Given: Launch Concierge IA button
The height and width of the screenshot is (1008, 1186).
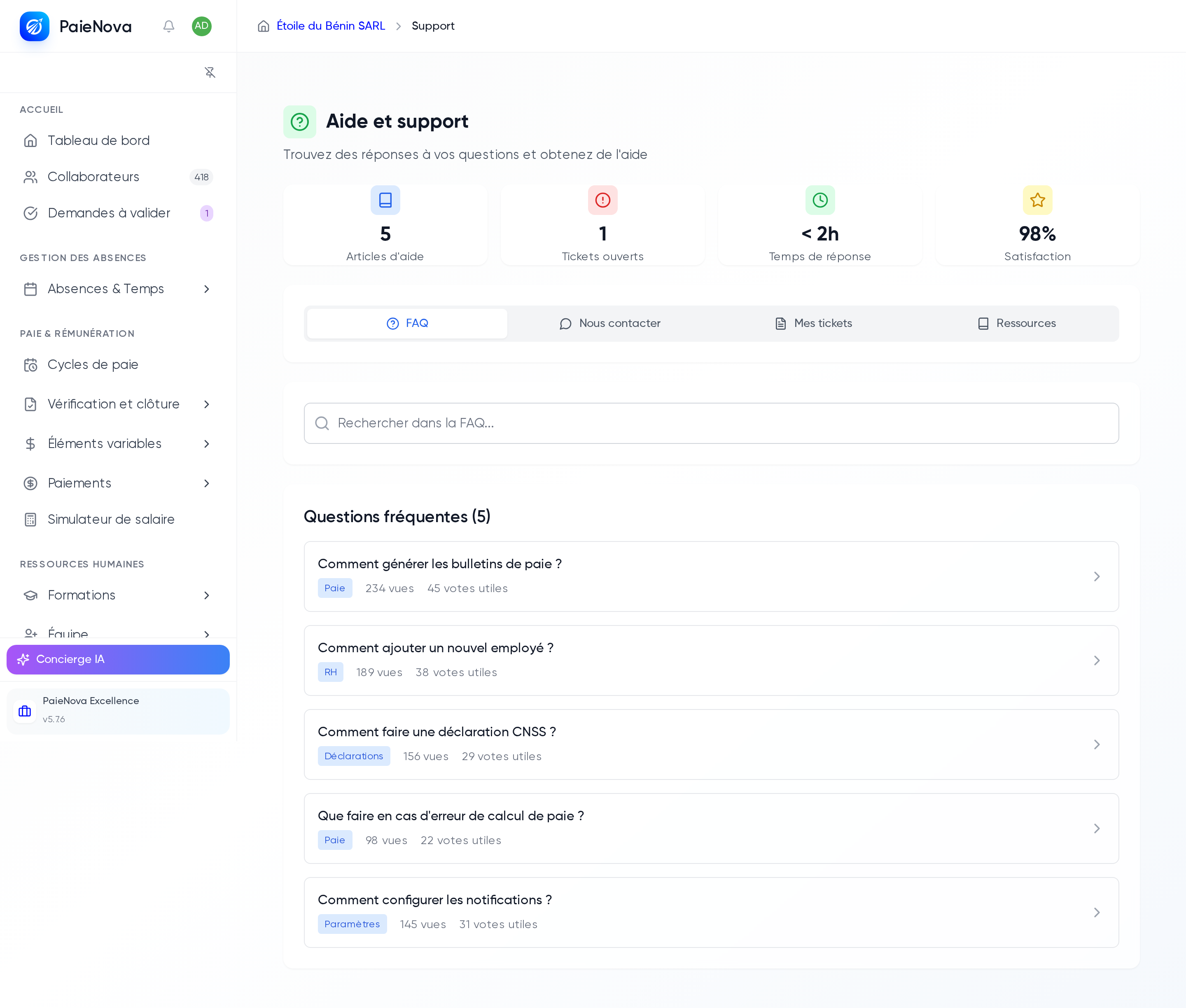Looking at the screenshot, I should point(118,659).
